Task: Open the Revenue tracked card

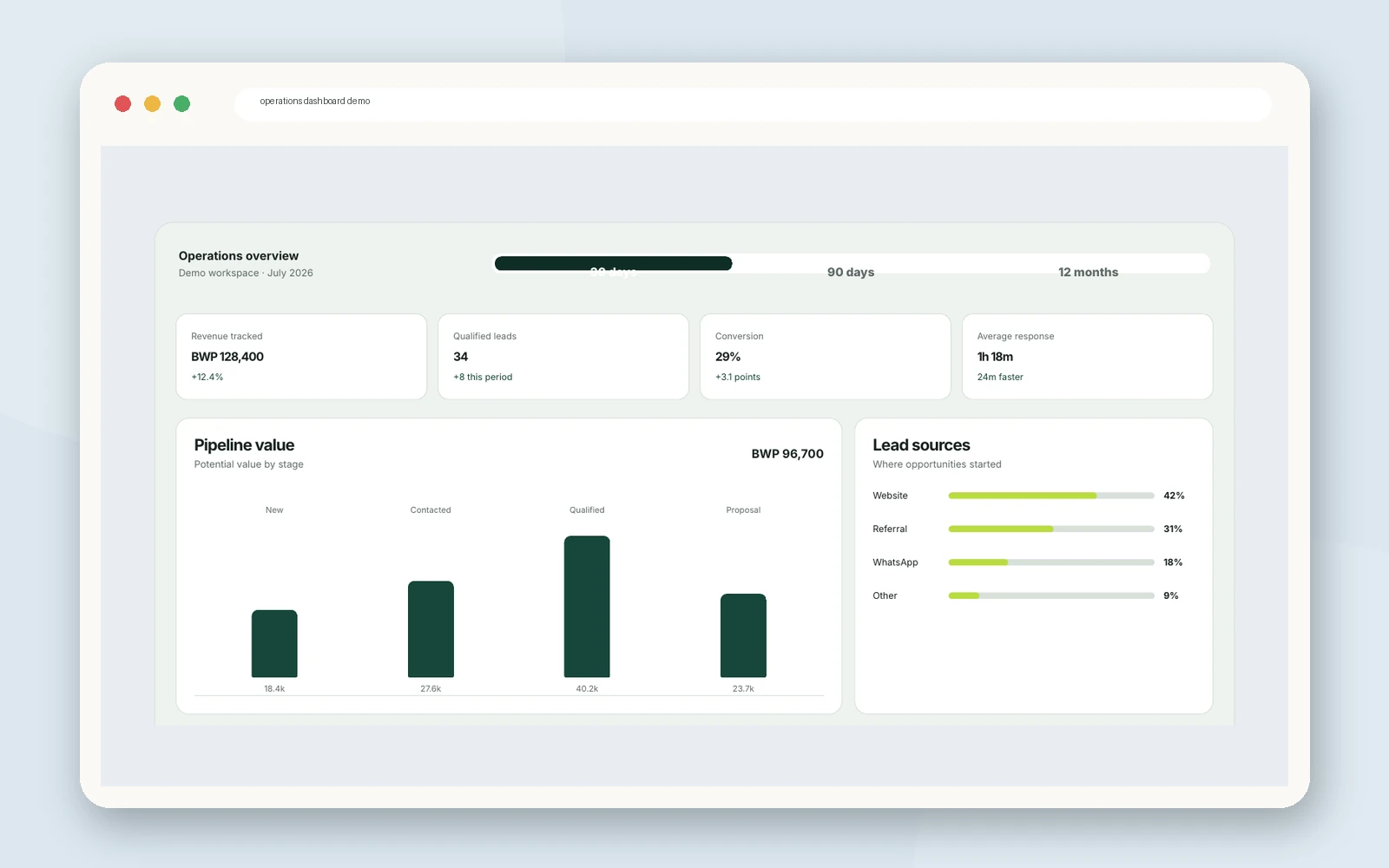Action: coord(301,357)
